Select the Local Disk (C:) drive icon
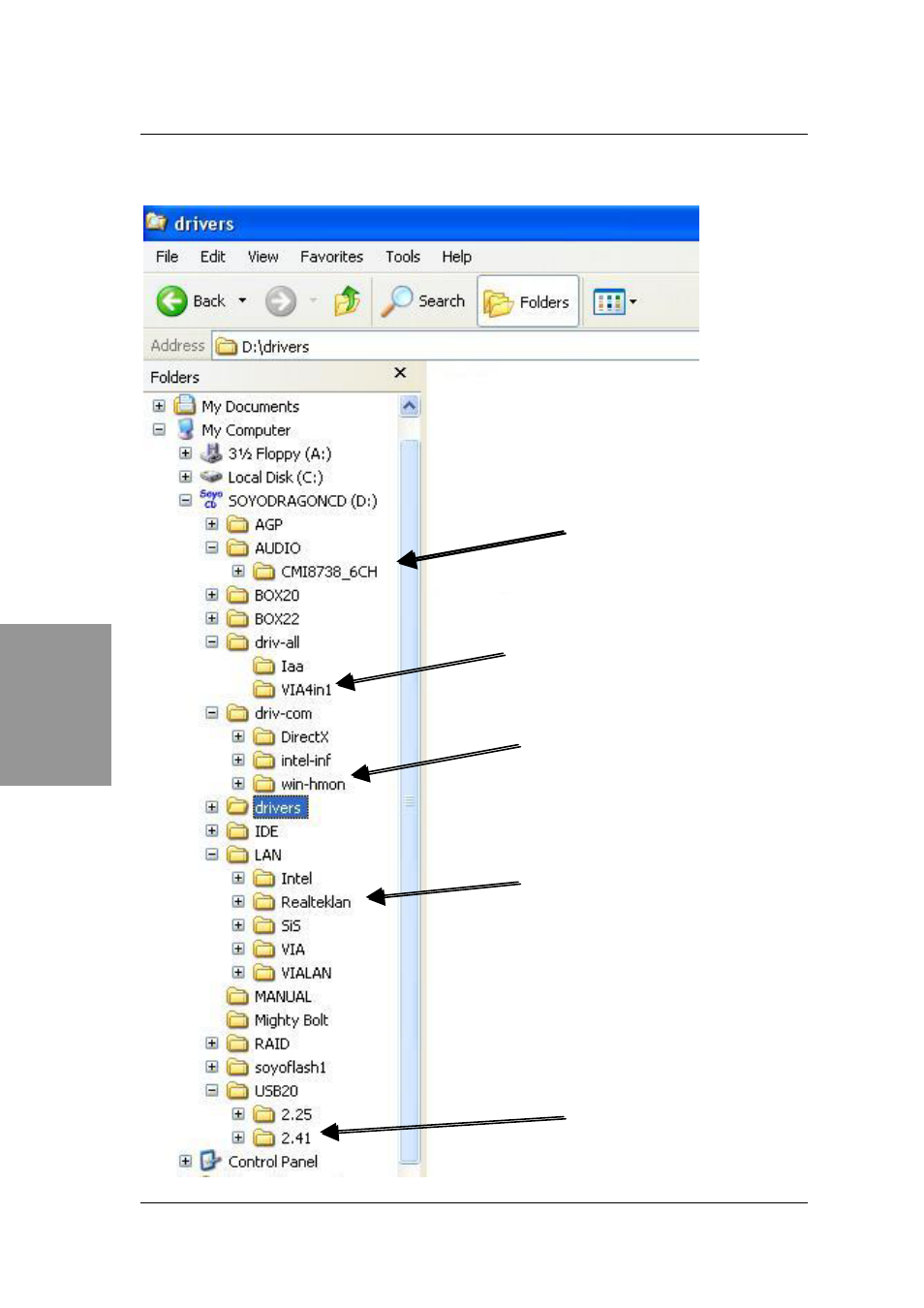This screenshot has width=924, height=1308. (x=211, y=477)
